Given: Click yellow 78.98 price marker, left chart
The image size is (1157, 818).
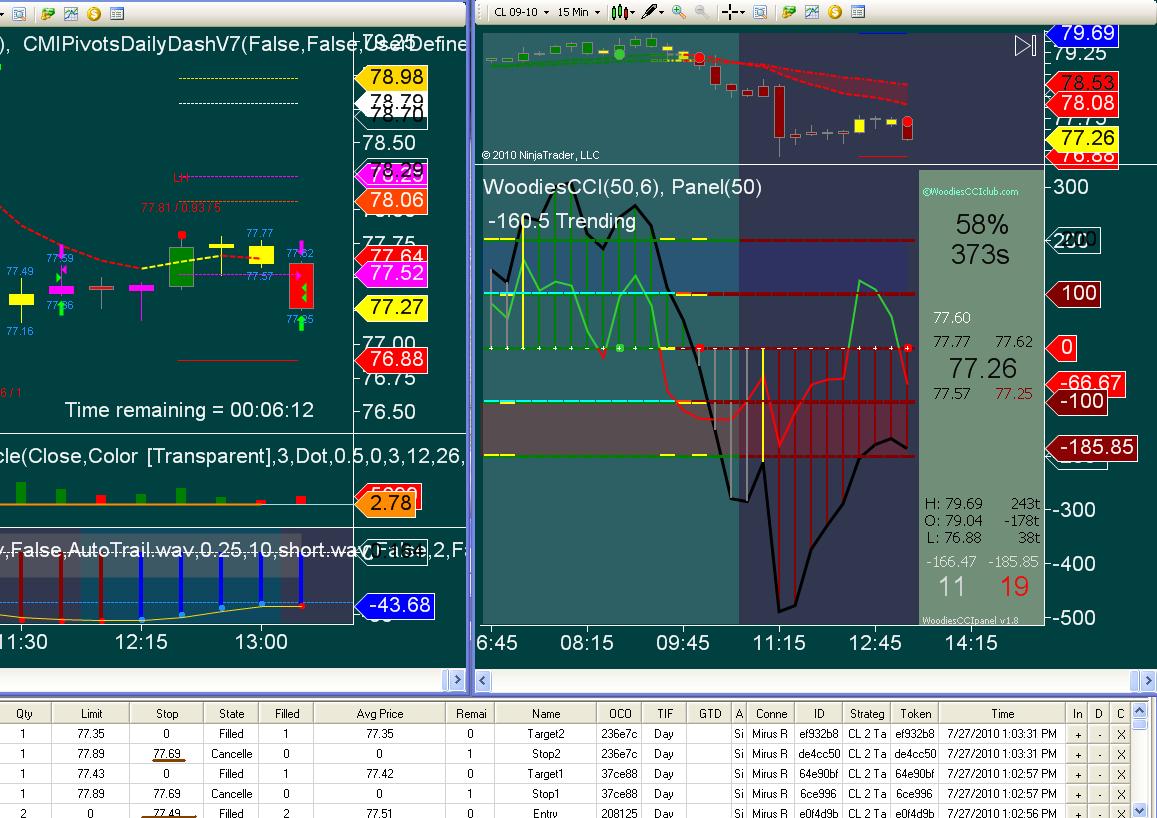Looking at the screenshot, I should pos(391,77).
